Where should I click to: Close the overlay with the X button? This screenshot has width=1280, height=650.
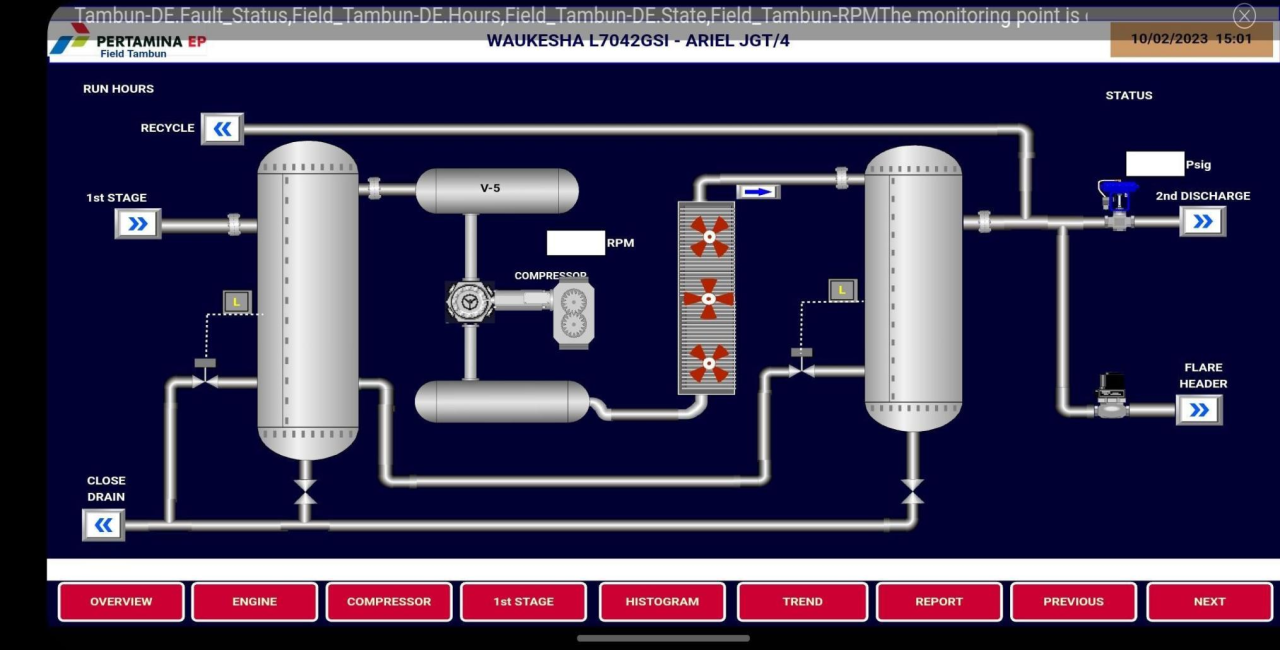pyautogui.click(x=1244, y=15)
